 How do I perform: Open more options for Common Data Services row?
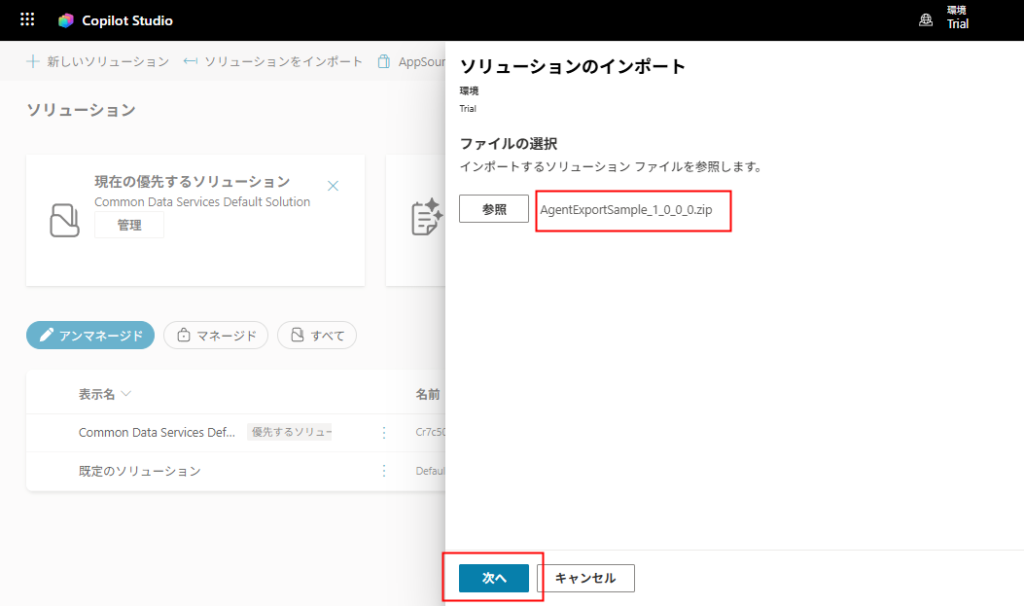pyautogui.click(x=383, y=432)
